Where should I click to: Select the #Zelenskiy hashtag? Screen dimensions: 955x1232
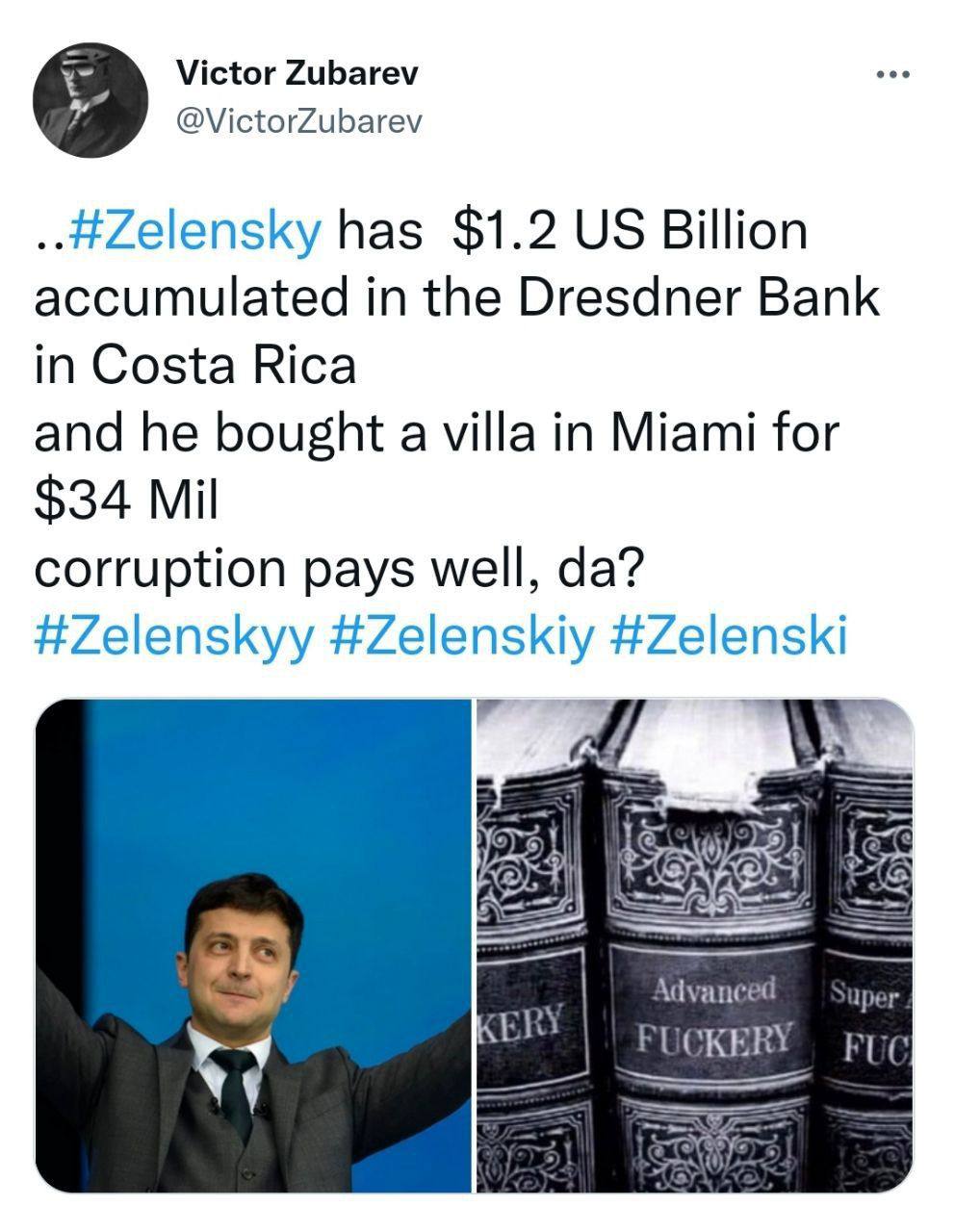(x=462, y=635)
